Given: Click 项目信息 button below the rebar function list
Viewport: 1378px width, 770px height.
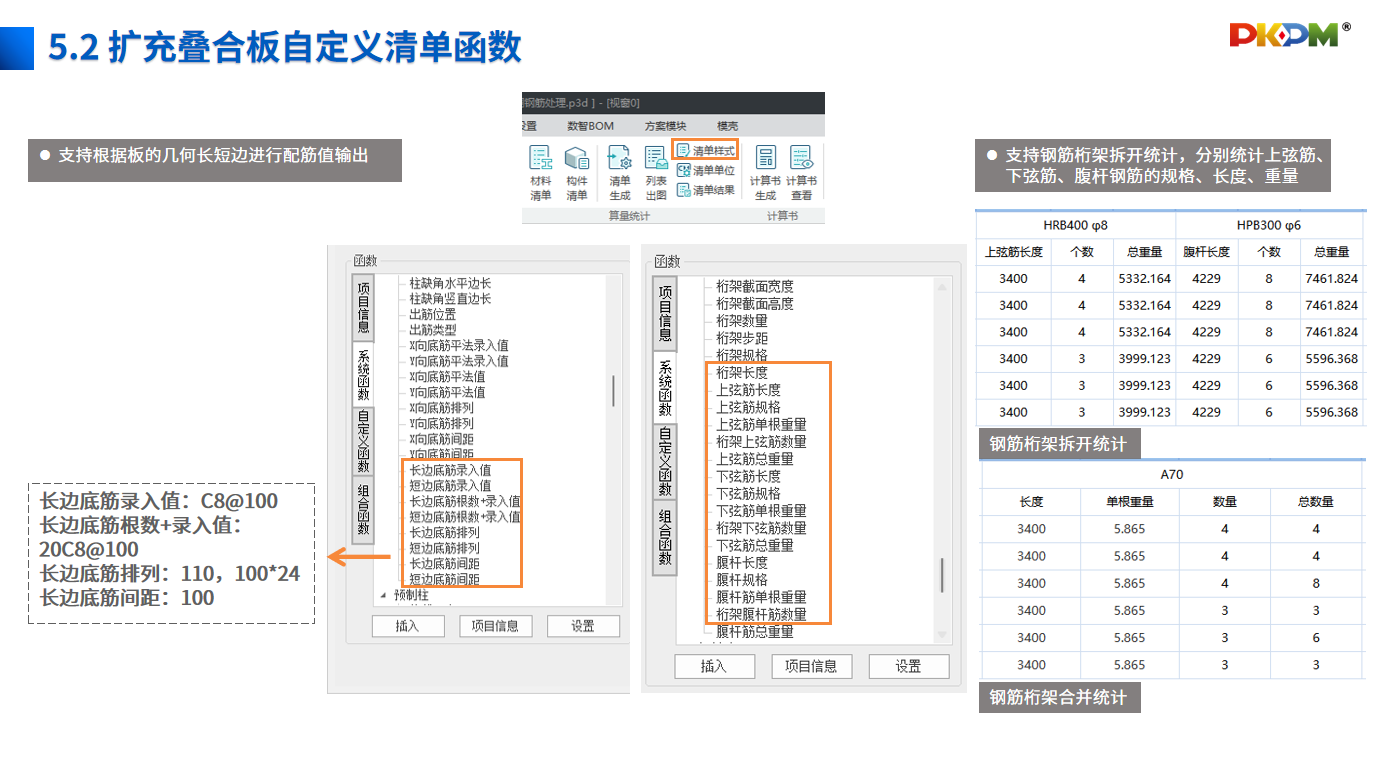Looking at the screenshot, I should (496, 626).
